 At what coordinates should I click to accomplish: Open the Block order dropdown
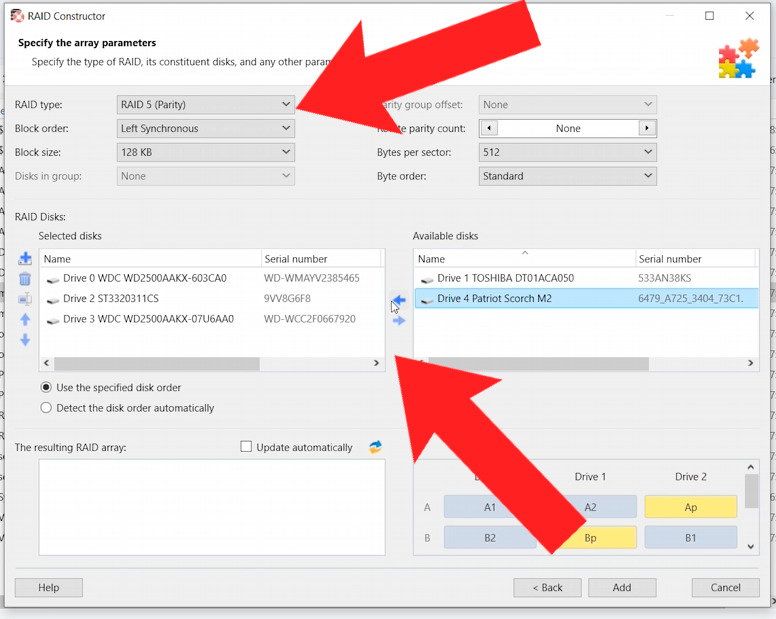coord(205,128)
